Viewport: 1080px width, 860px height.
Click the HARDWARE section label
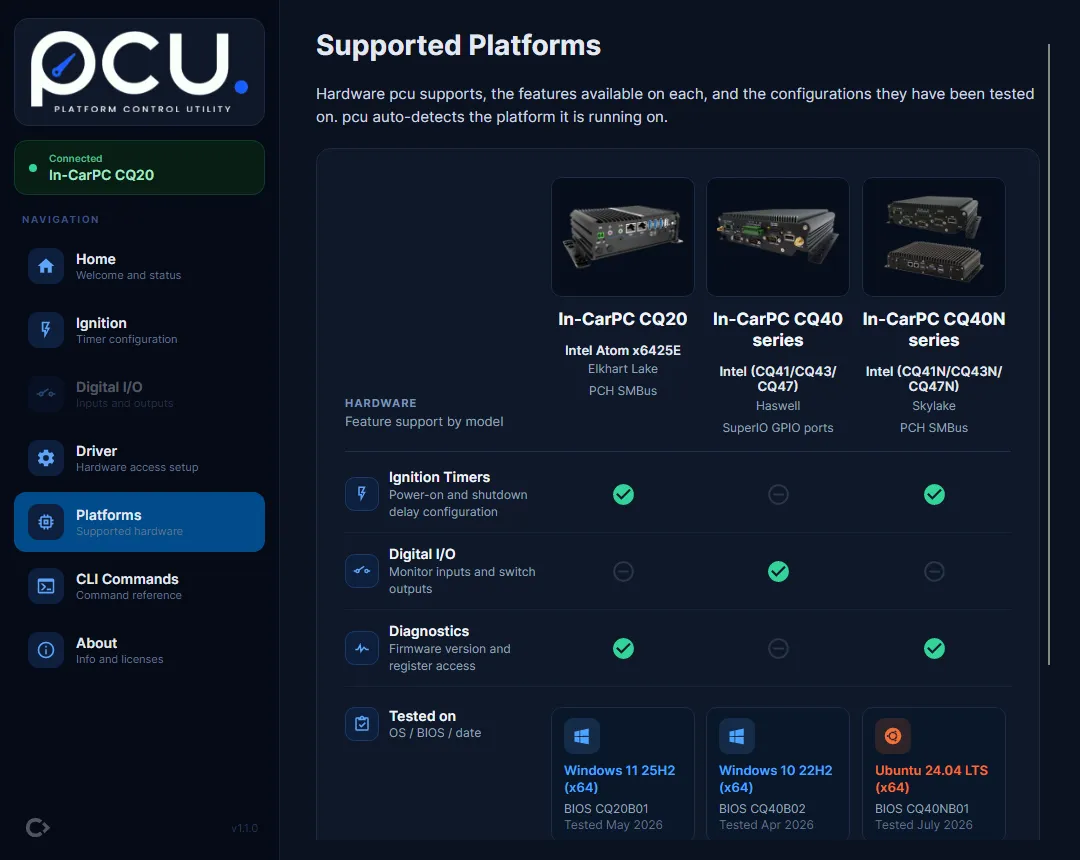click(381, 403)
